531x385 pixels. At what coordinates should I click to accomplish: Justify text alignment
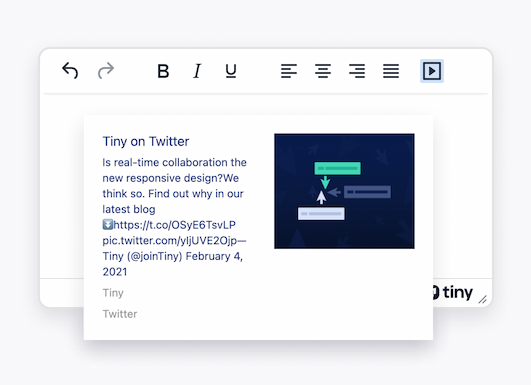(x=391, y=71)
